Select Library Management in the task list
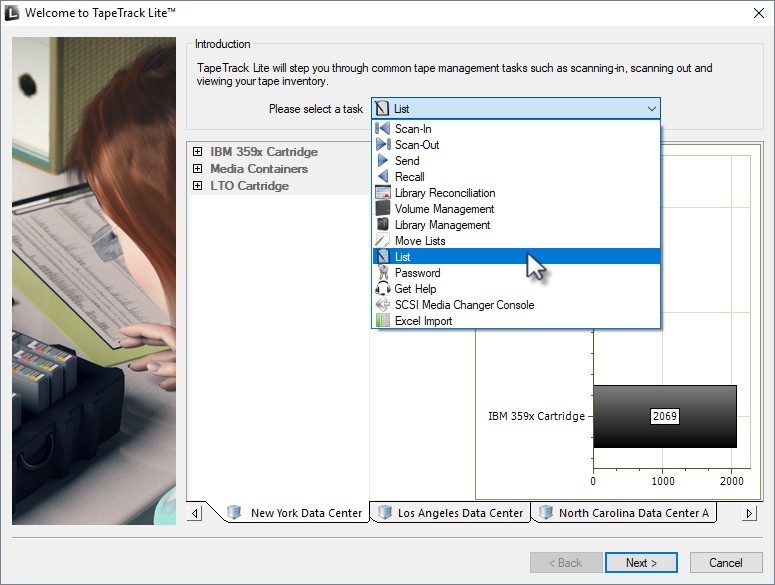Image resolution: width=775 pixels, height=585 pixels. point(516,224)
